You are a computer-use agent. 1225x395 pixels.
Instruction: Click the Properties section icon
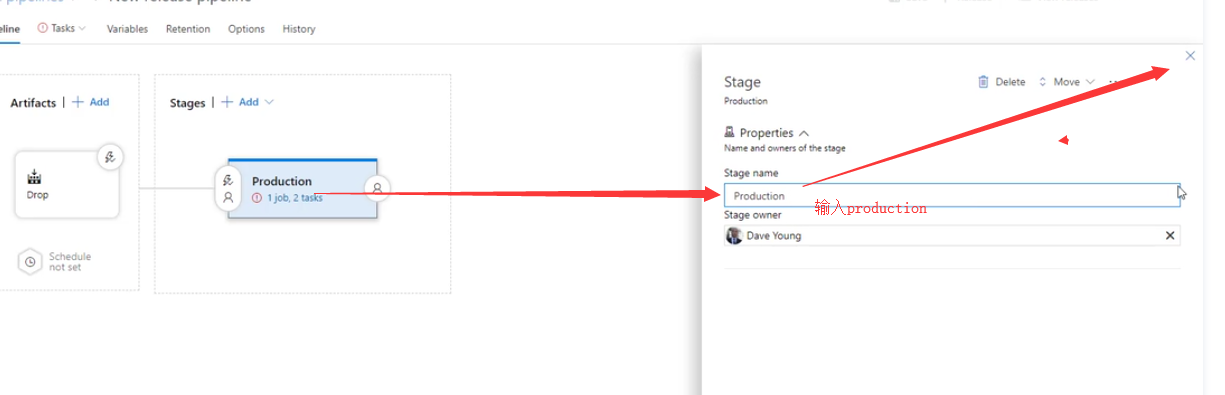tap(729, 132)
